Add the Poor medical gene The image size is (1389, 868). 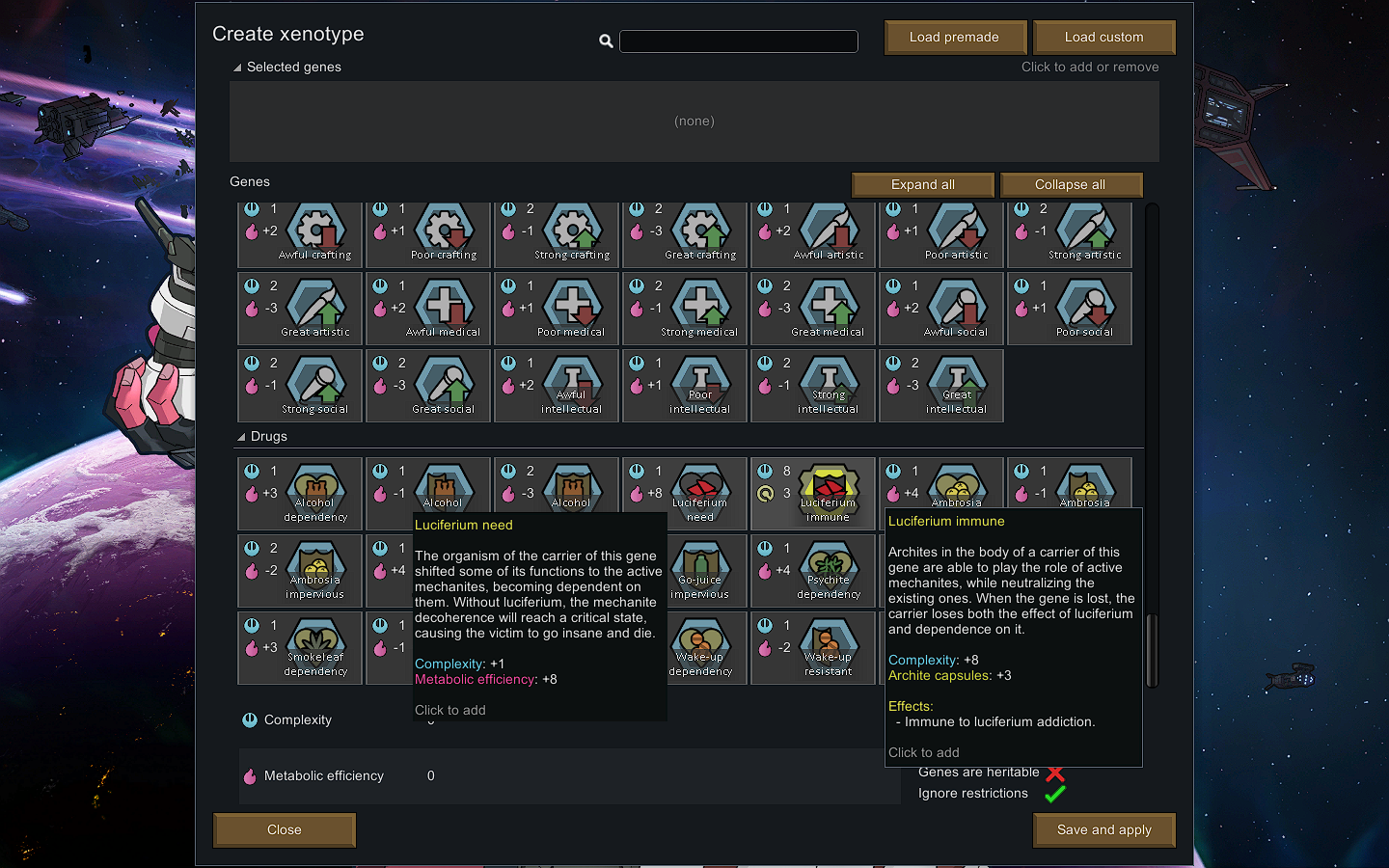[557, 309]
